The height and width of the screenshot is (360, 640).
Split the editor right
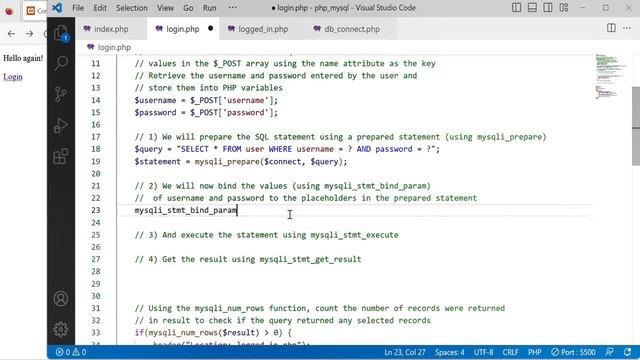coord(611,28)
